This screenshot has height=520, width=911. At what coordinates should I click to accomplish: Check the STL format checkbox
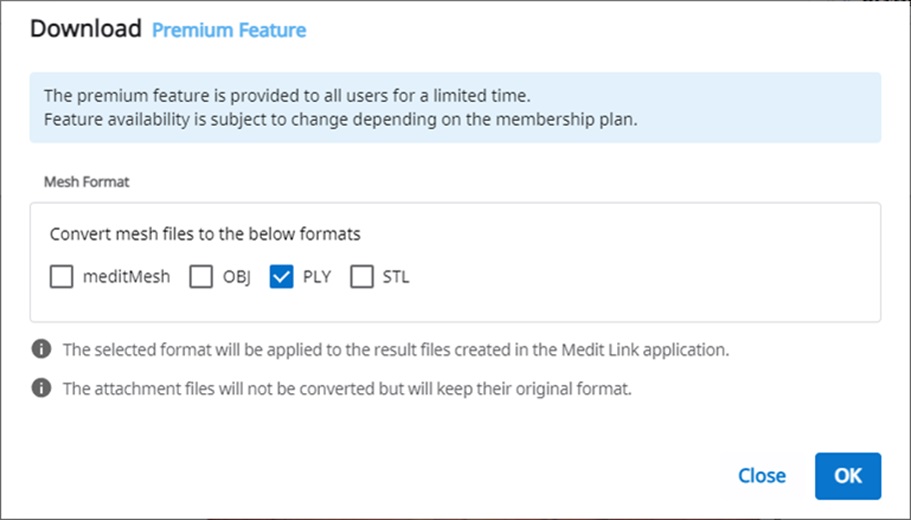pyautogui.click(x=361, y=277)
